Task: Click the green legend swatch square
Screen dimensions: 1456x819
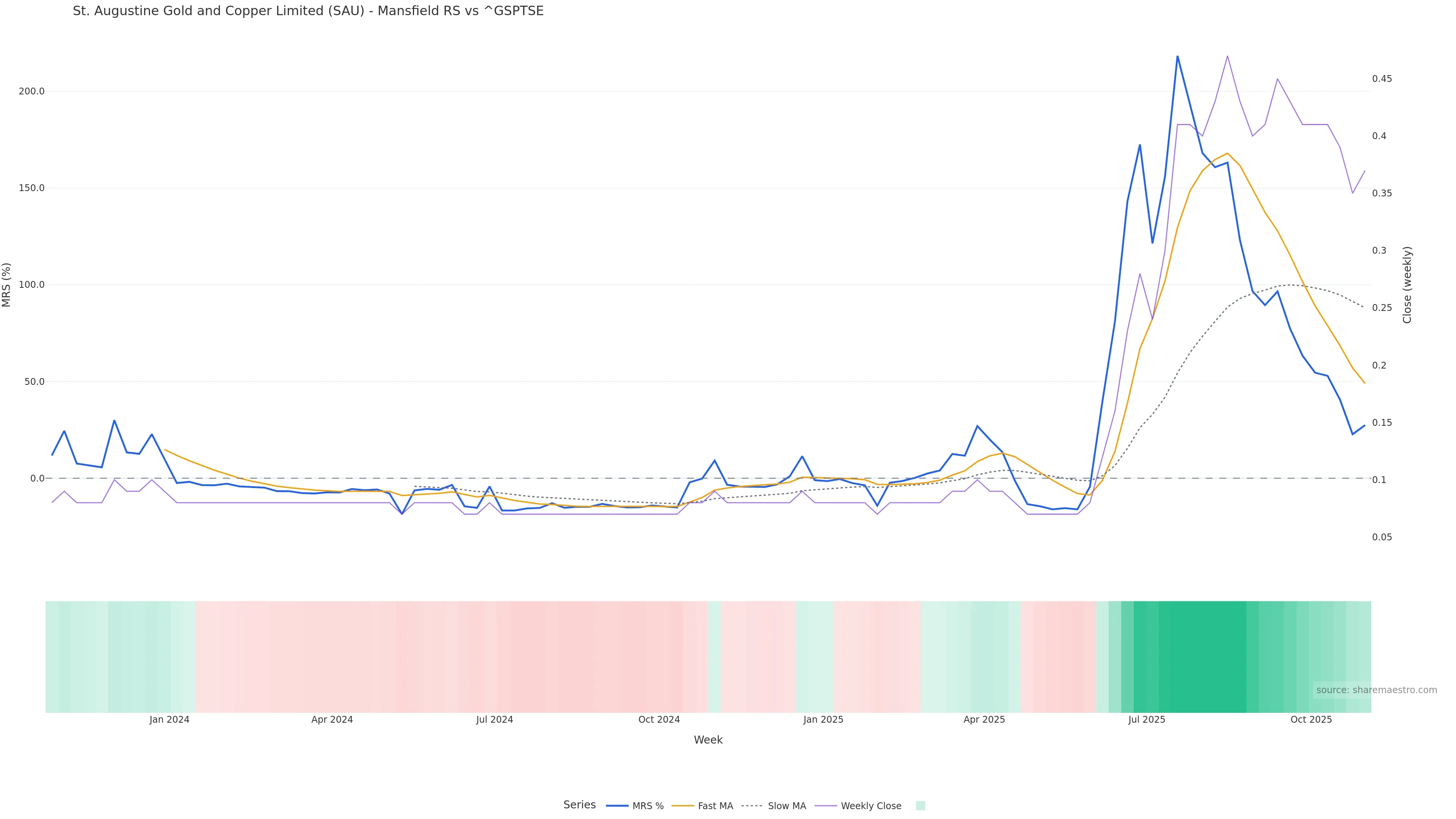Action: pyautogui.click(x=920, y=806)
